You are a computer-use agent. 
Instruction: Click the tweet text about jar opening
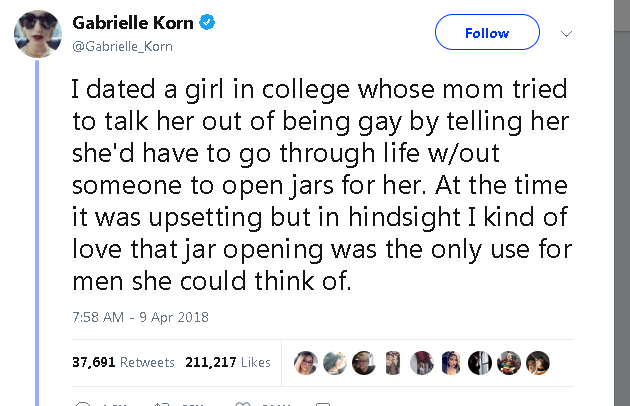pyautogui.click(x=320, y=185)
